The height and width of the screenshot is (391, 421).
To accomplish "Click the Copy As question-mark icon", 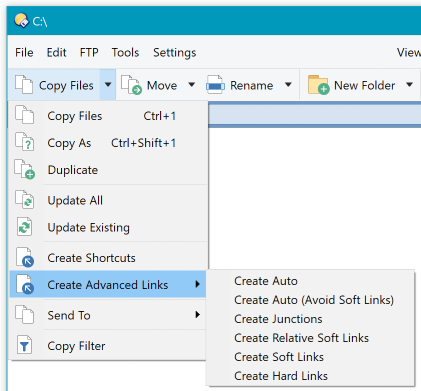I will click(25, 142).
